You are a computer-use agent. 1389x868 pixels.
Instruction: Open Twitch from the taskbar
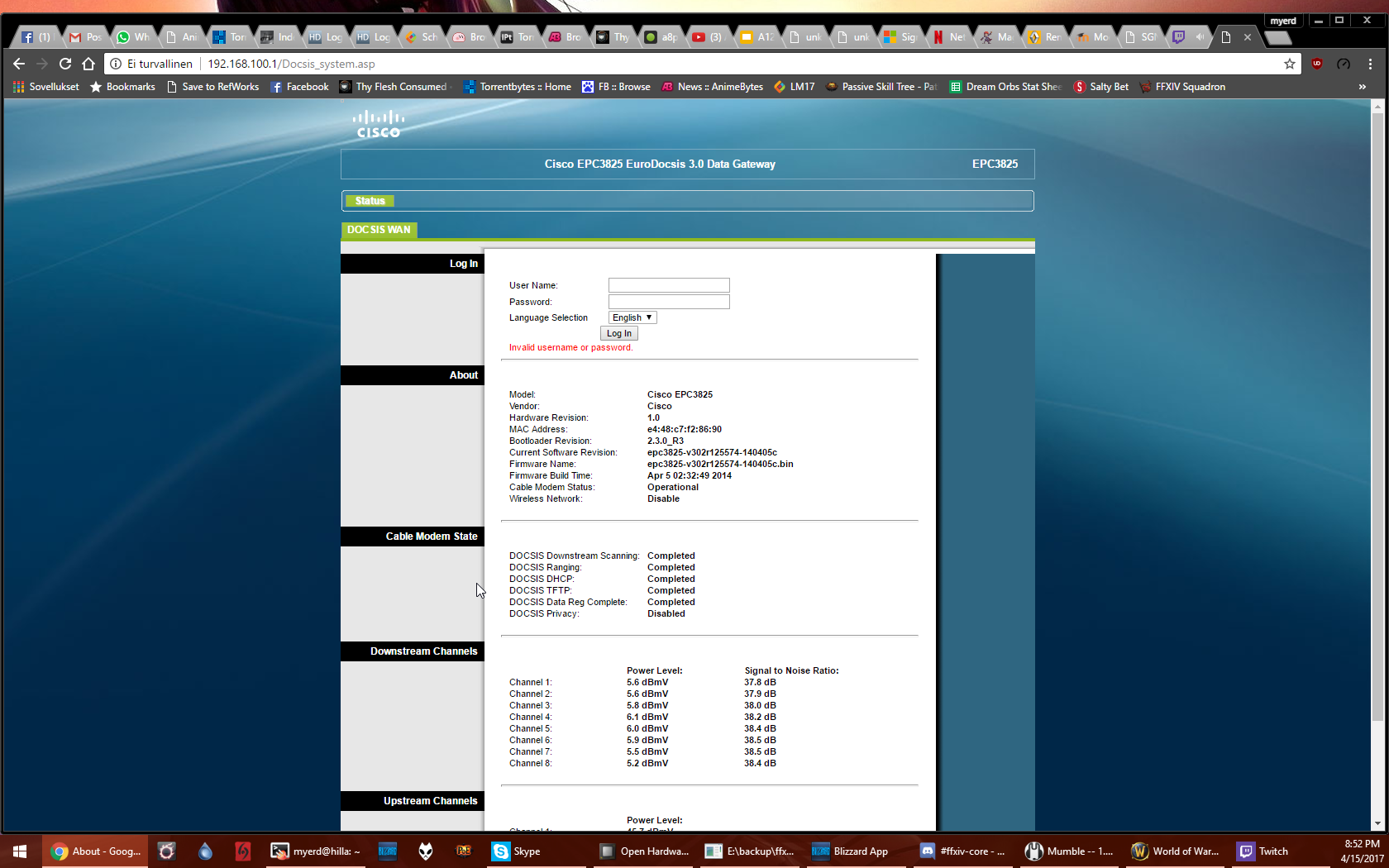point(1263,851)
